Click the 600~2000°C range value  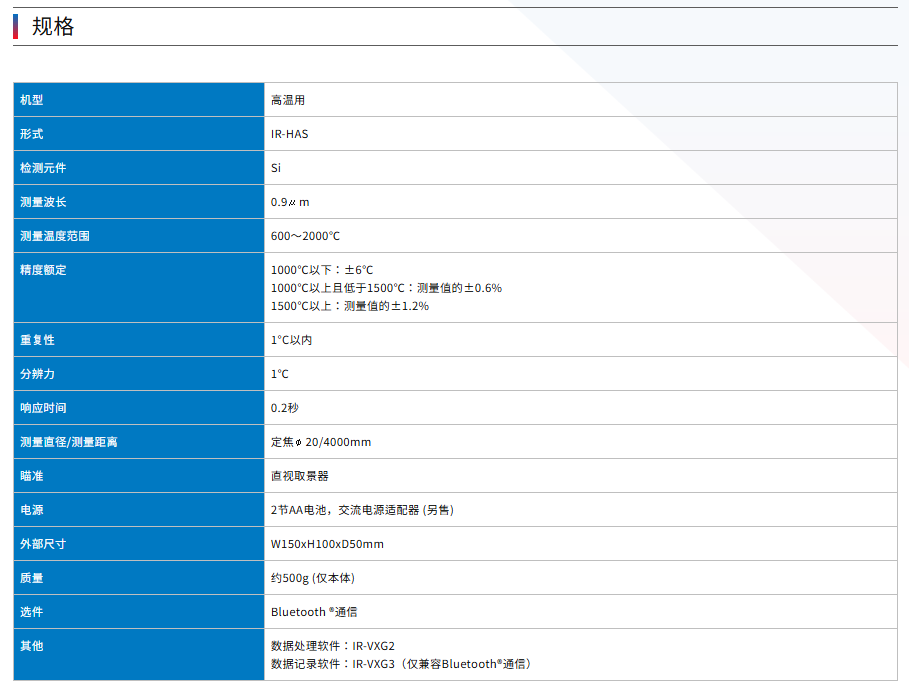click(305, 236)
